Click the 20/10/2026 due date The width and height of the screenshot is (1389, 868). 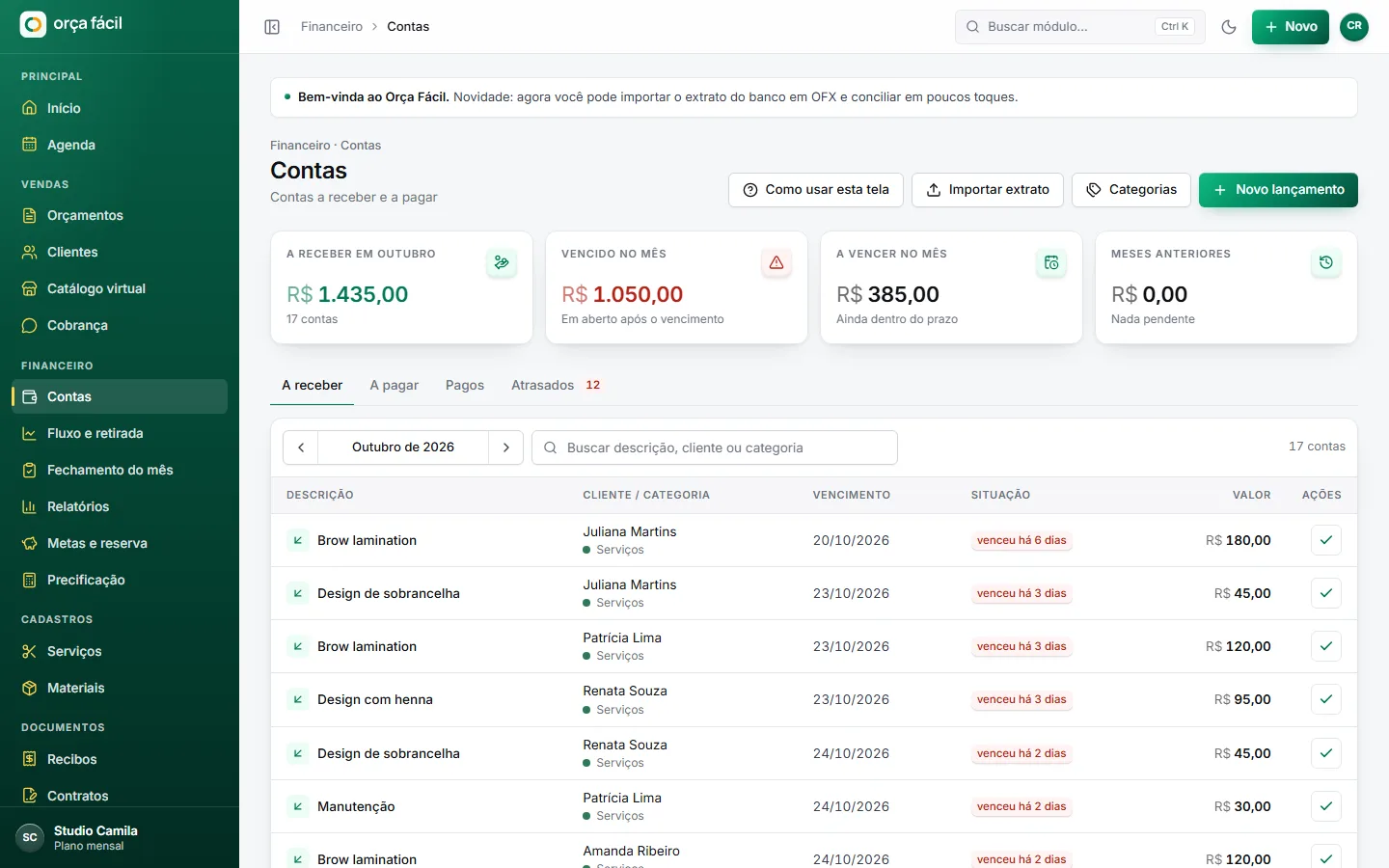(x=851, y=540)
